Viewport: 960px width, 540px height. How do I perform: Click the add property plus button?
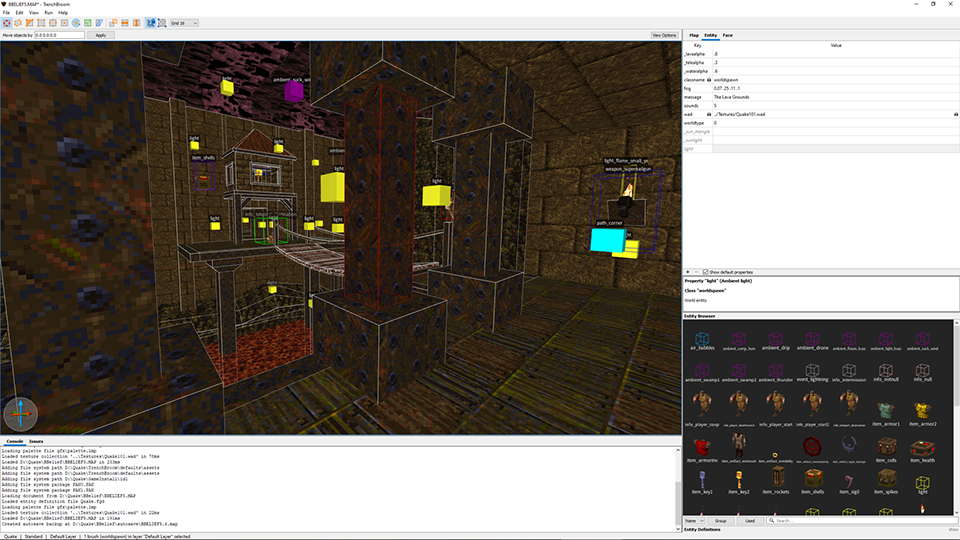688,272
